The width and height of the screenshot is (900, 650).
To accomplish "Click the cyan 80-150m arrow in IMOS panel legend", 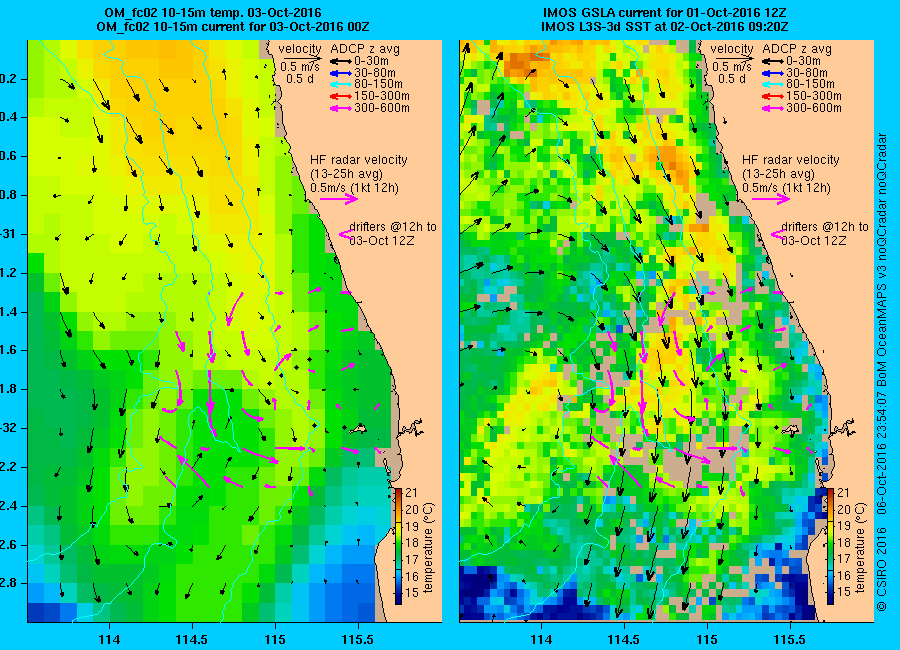I will [x=773, y=84].
